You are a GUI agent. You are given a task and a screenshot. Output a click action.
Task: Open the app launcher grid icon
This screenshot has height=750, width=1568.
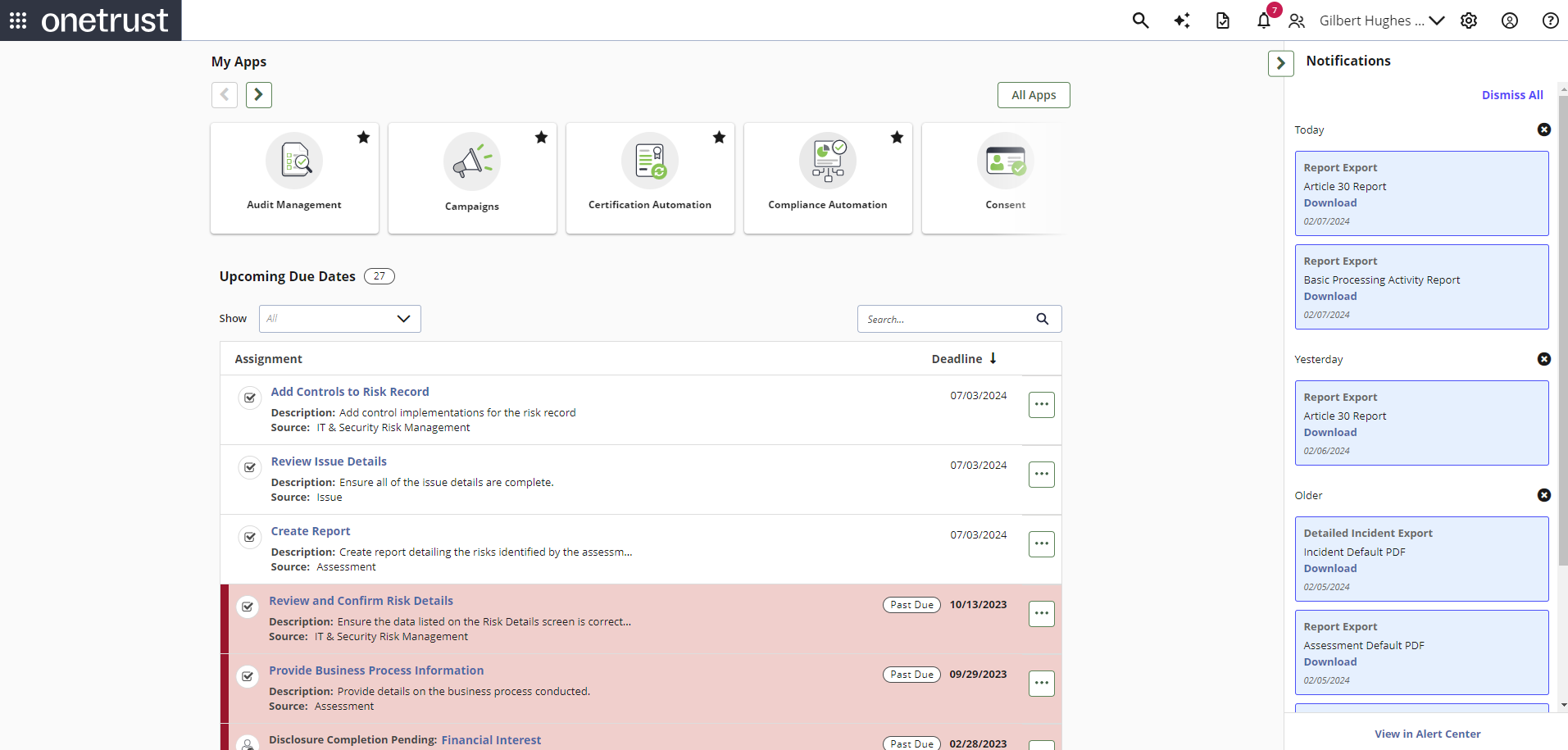point(17,20)
